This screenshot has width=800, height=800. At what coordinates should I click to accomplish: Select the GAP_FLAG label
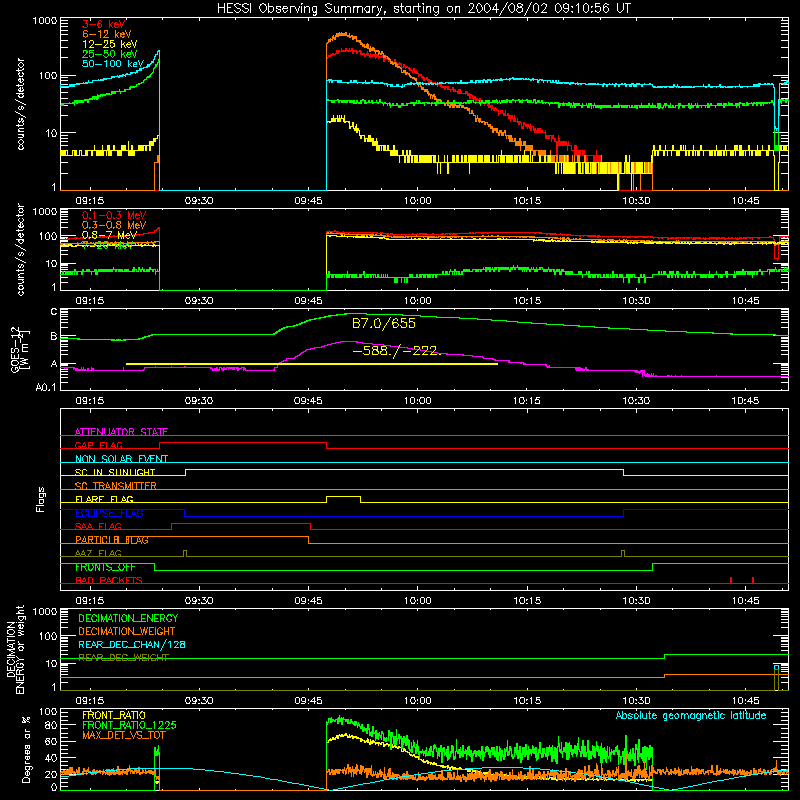98,445
